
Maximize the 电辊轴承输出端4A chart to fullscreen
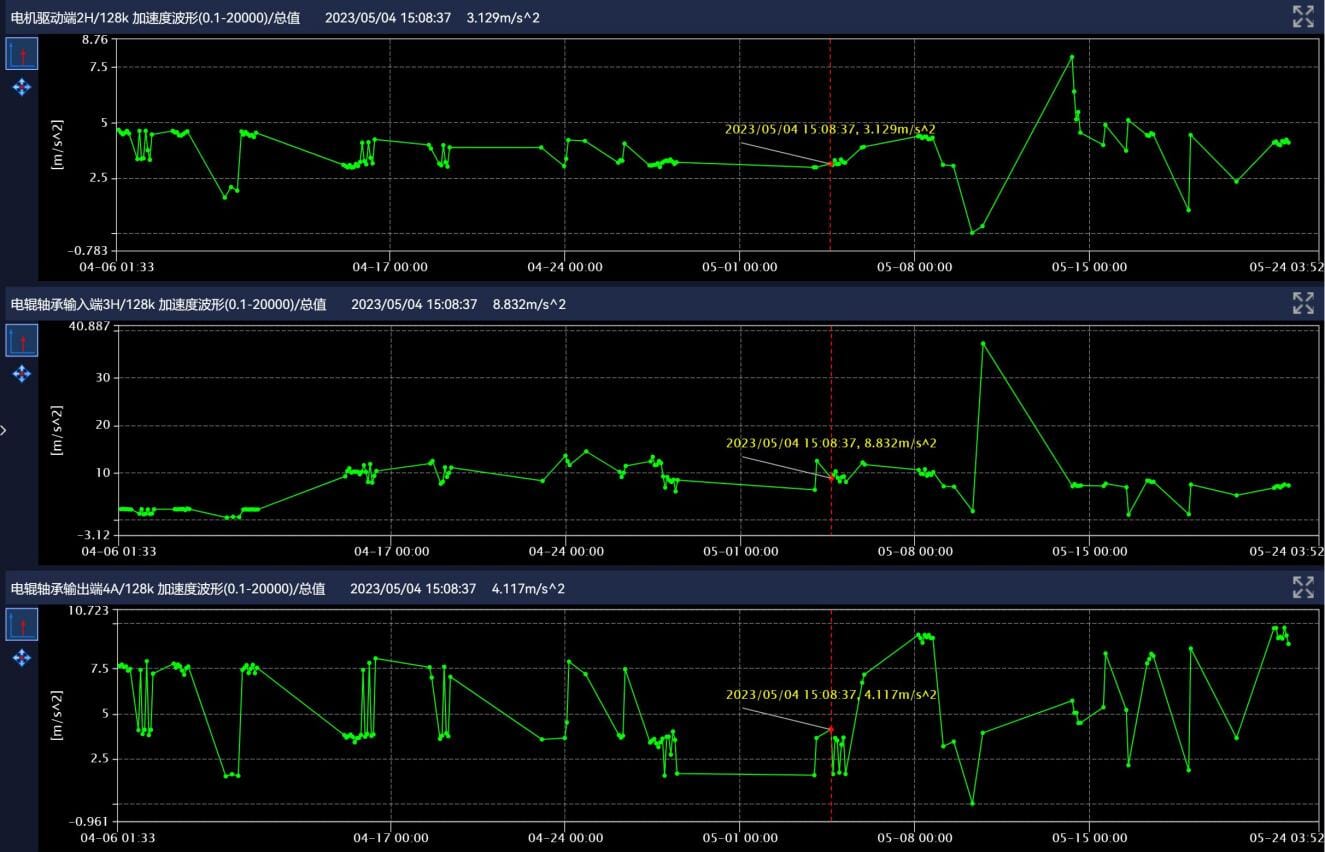1302,587
